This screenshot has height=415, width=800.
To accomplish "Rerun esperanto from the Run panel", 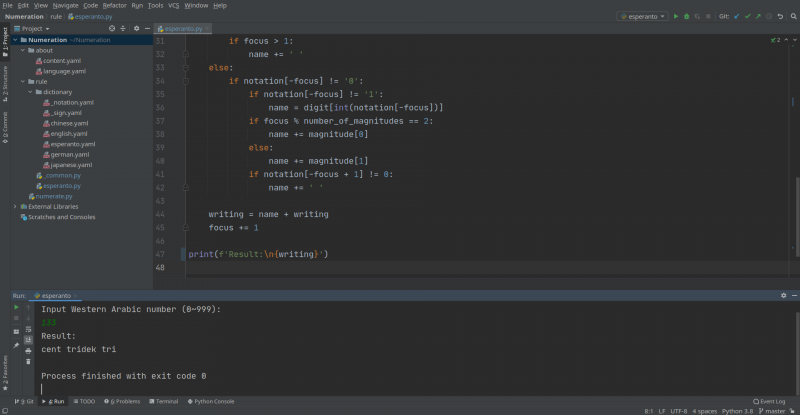I will pyautogui.click(x=16, y=307).
